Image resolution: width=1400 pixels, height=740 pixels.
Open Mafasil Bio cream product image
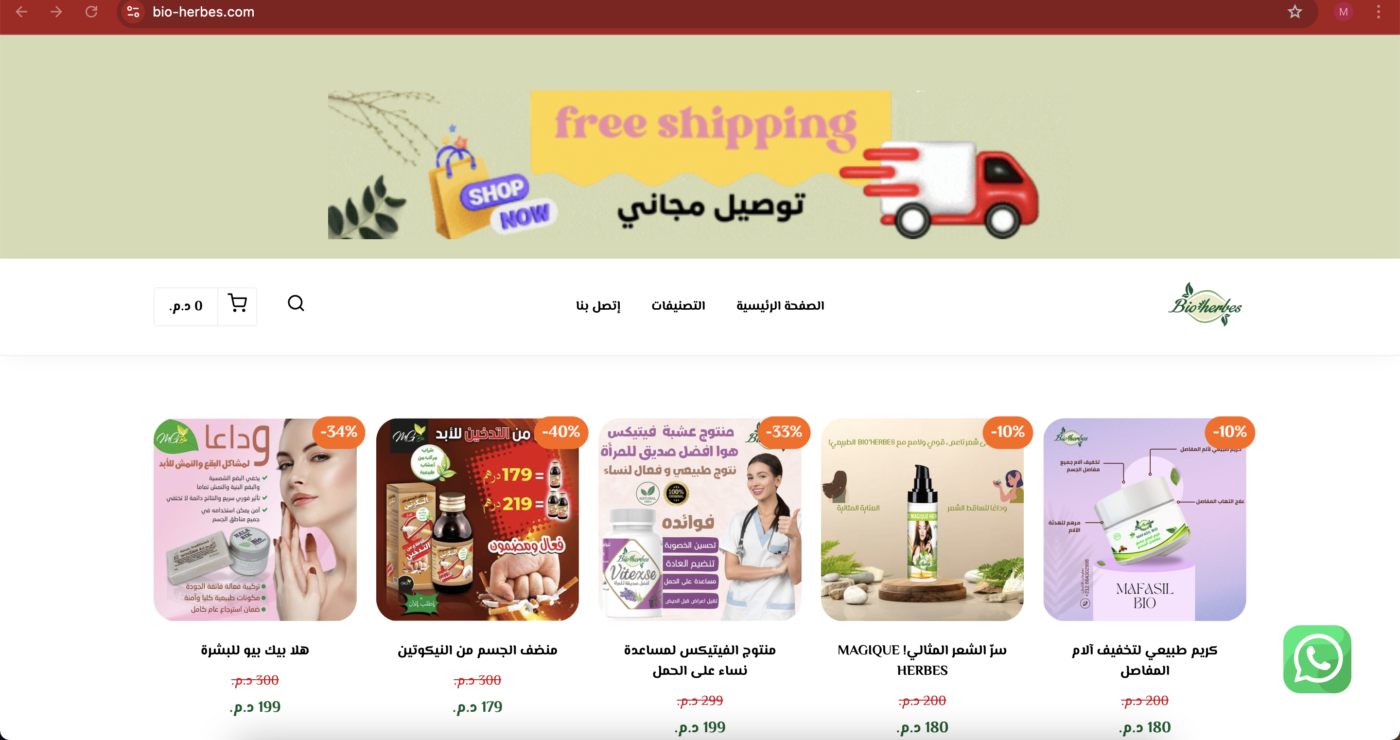(x=1144, y=519)
